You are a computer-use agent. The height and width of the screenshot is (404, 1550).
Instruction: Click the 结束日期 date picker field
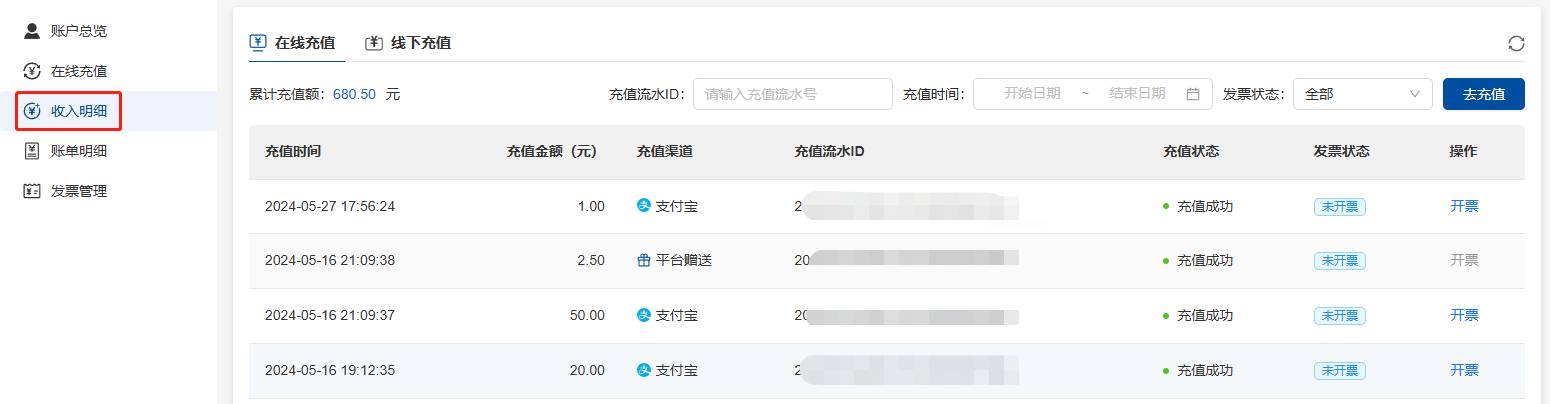coord(1137,94)
